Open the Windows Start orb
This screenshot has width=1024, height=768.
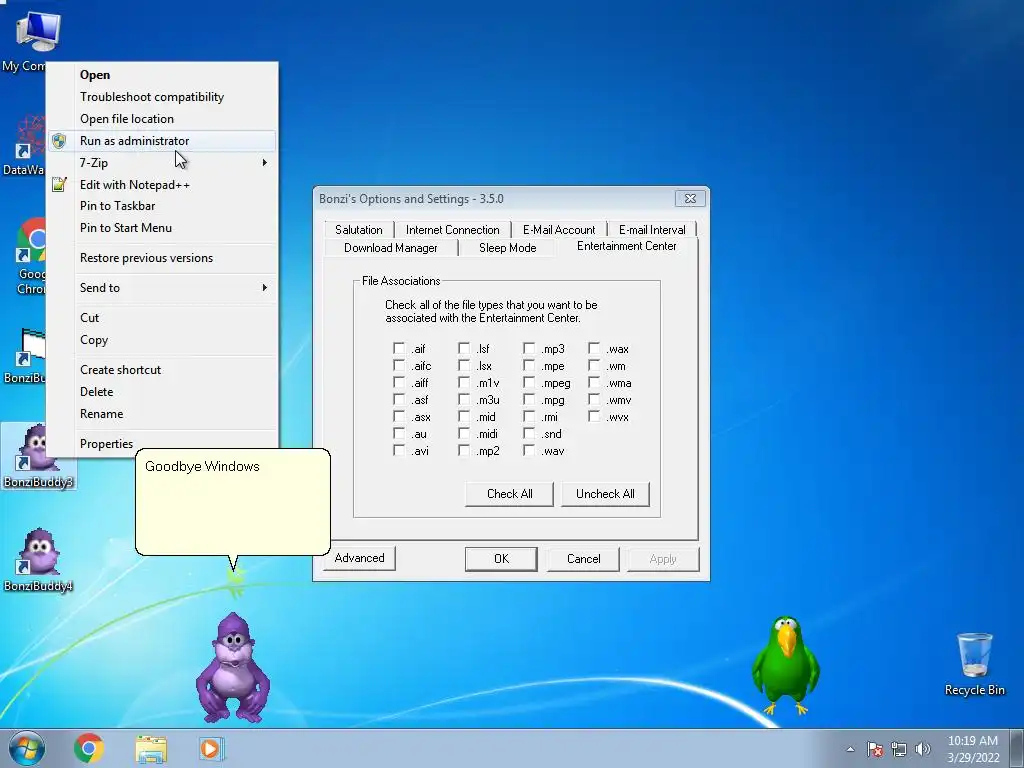coord(27,748)
